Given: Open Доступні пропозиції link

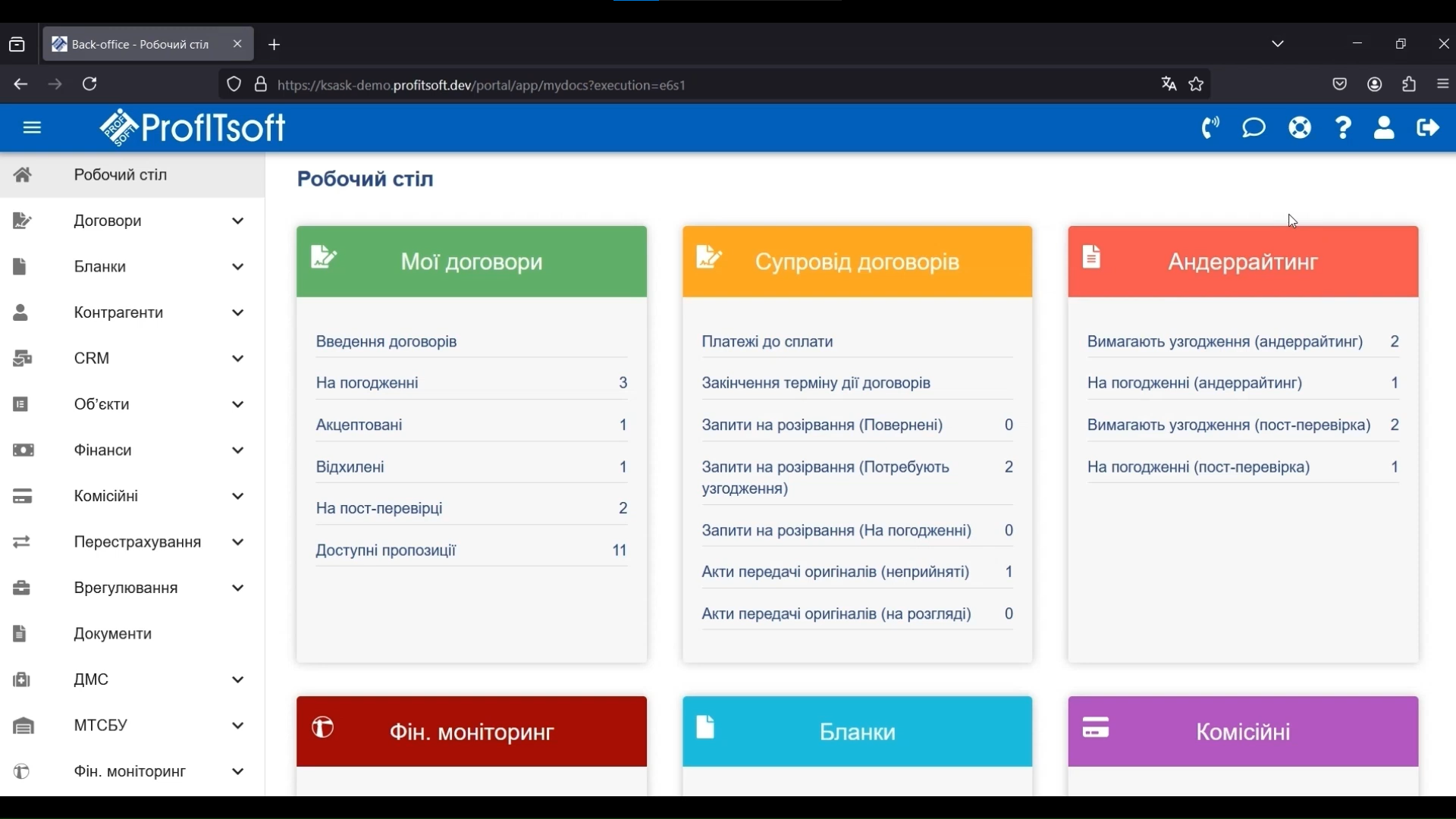Looking at the screenshot, I should 387,552.
